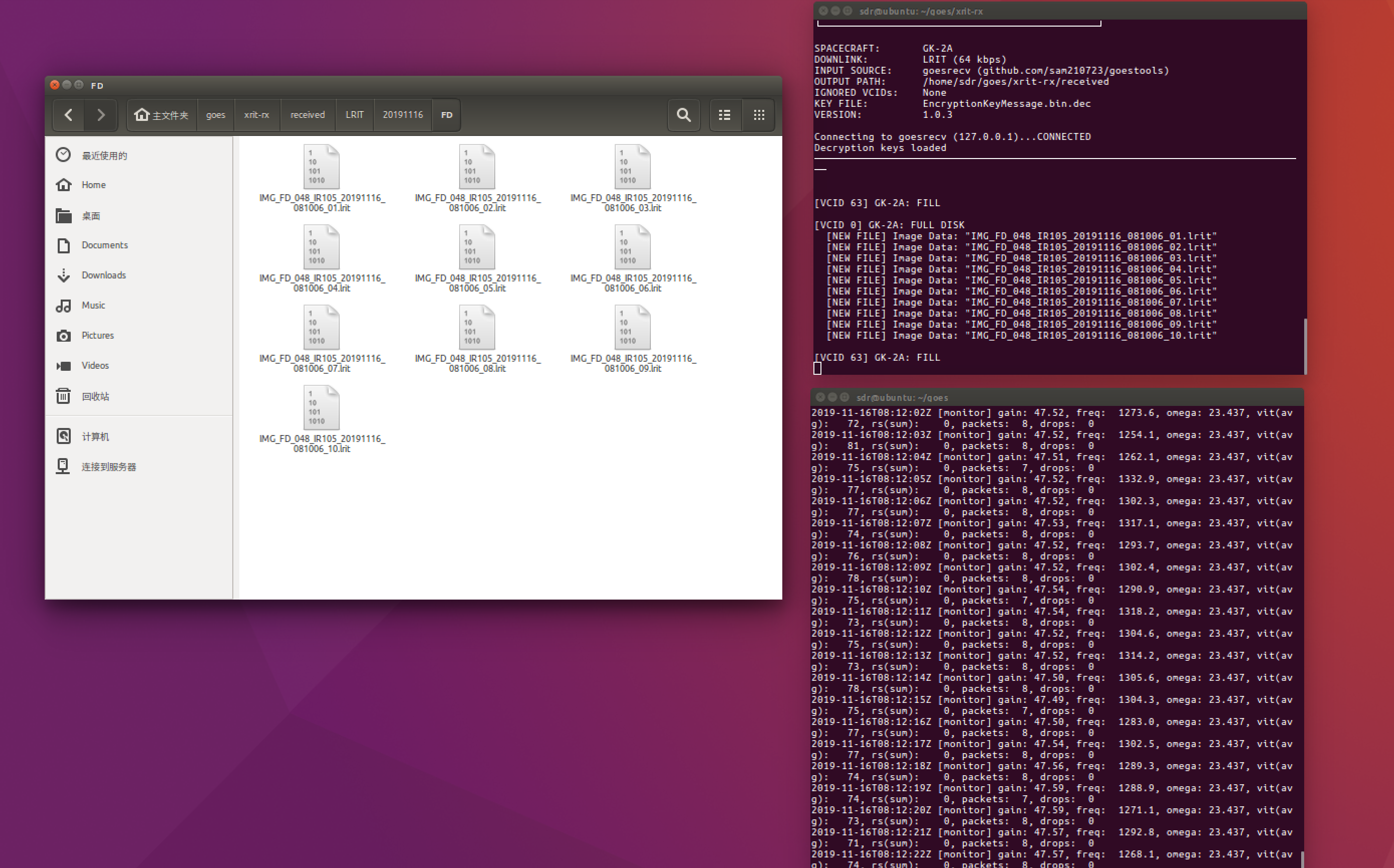This screenshot has height=868, width=1394.
Task: Switch to icon grid view
Action: [x=758, y=115]
